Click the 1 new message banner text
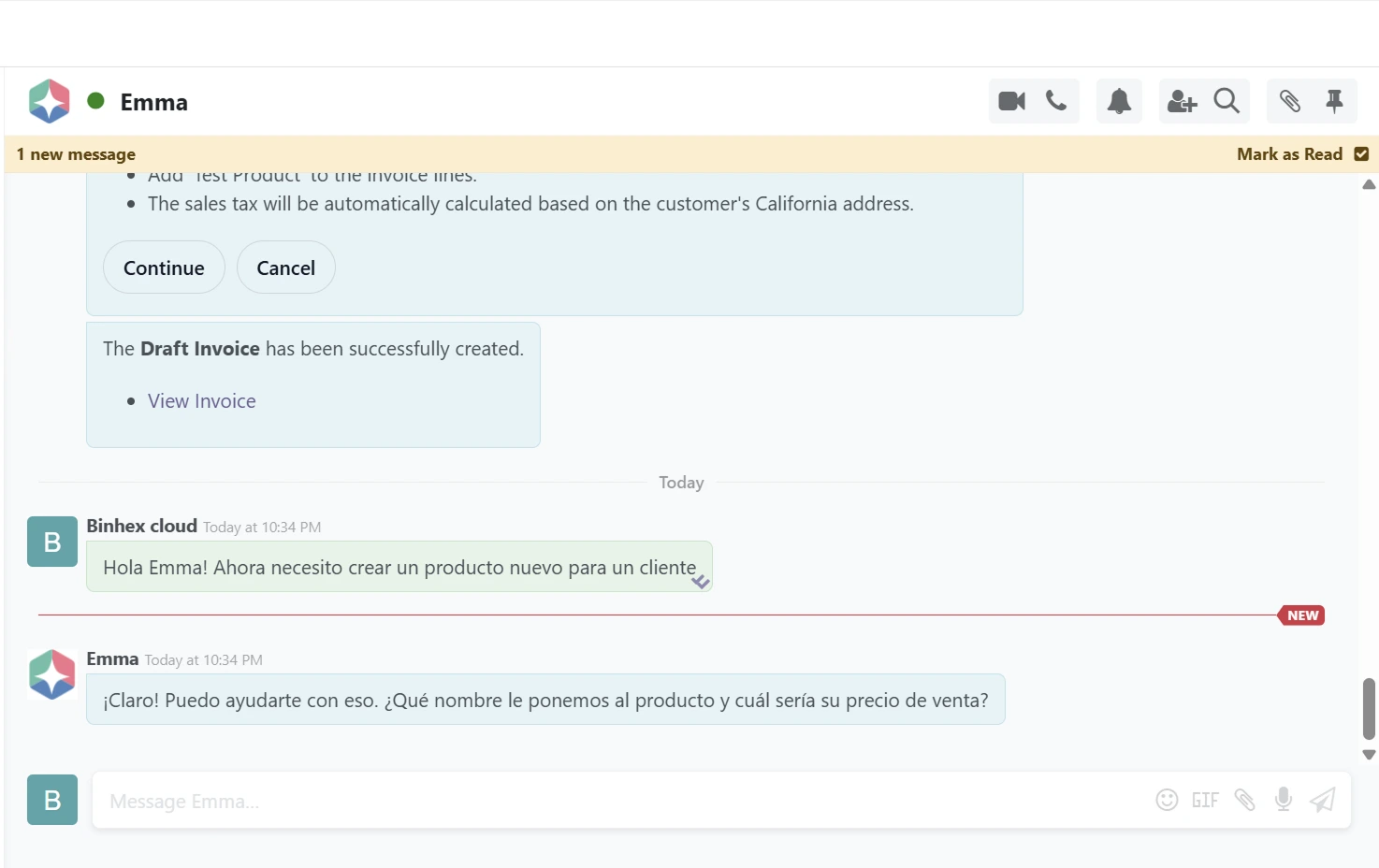 (x=76, y=154)
